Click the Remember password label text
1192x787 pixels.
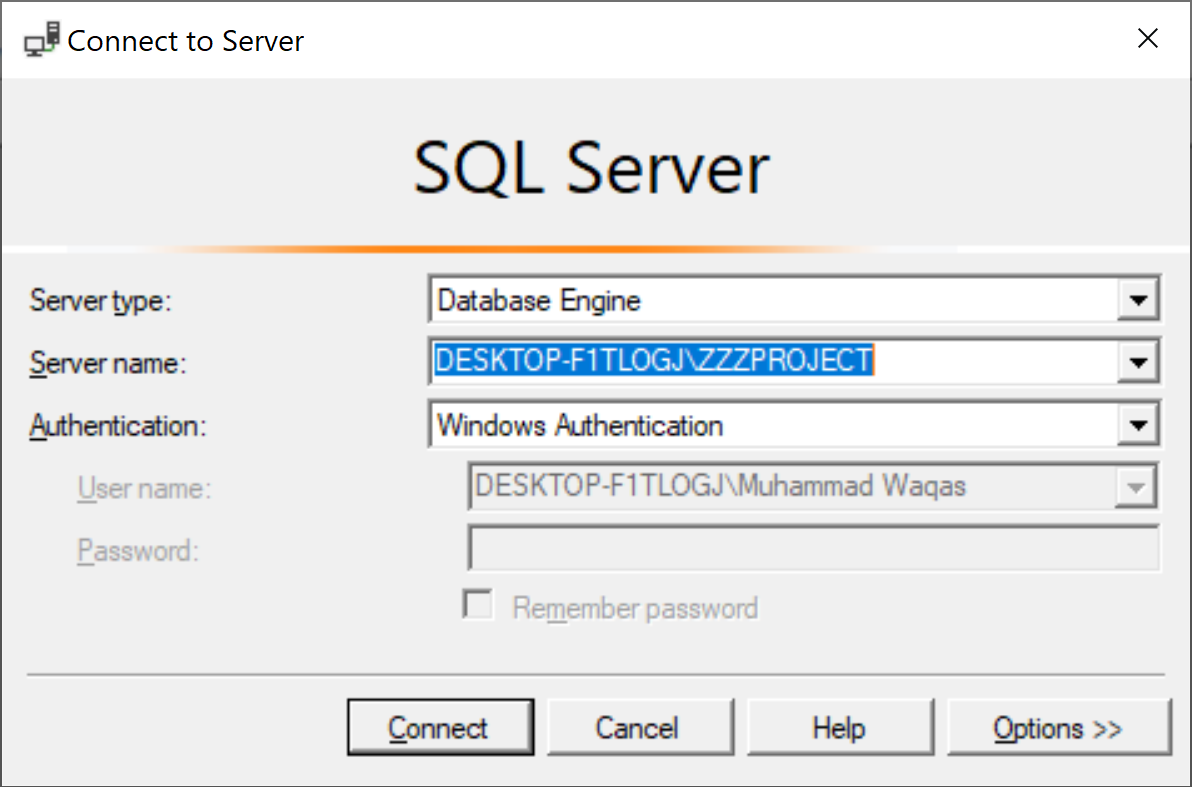point(636,608)
